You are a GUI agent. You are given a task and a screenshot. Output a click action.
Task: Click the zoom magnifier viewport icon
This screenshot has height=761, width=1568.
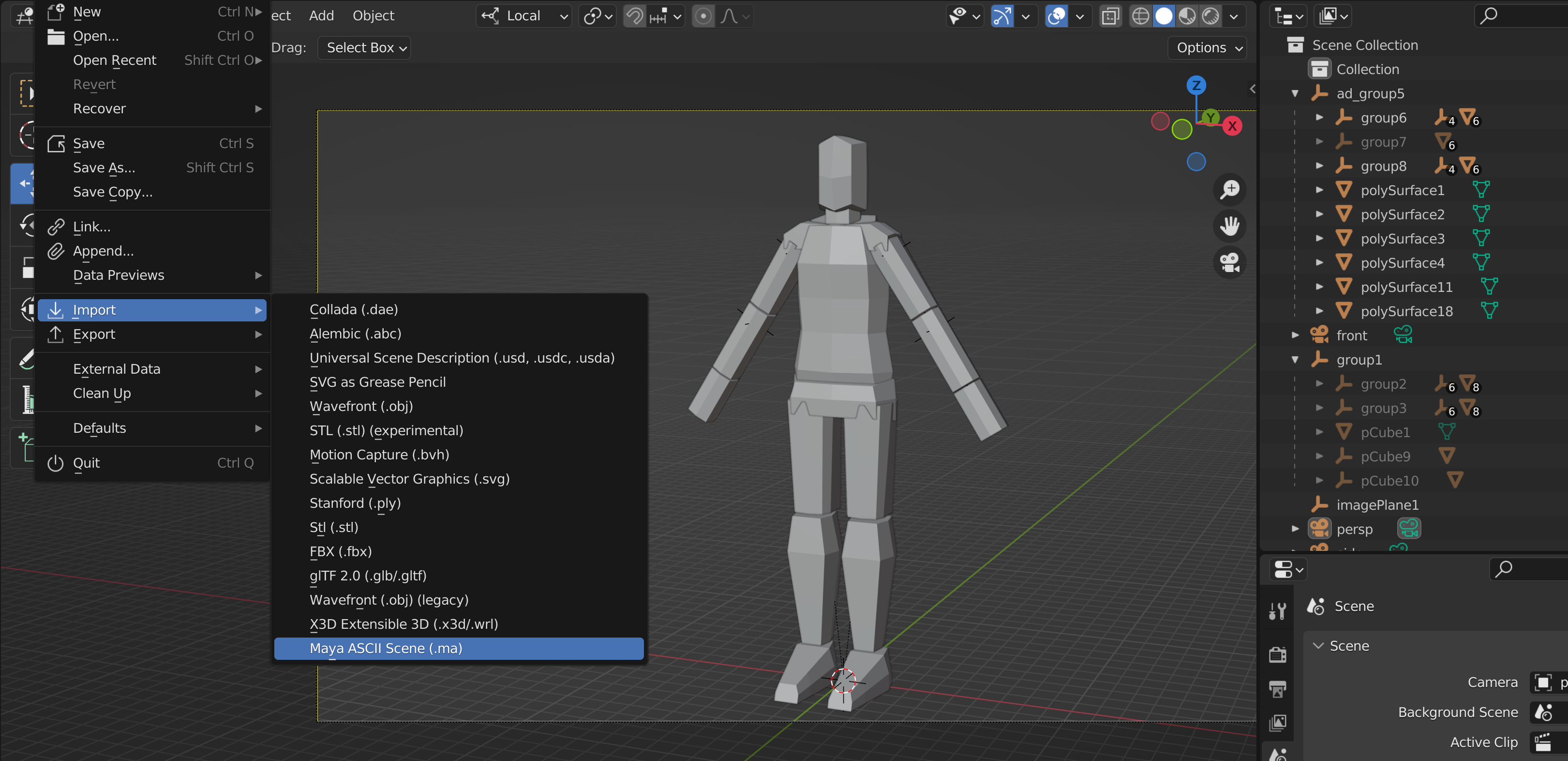pyautogui.click(x=1229, y=189)
